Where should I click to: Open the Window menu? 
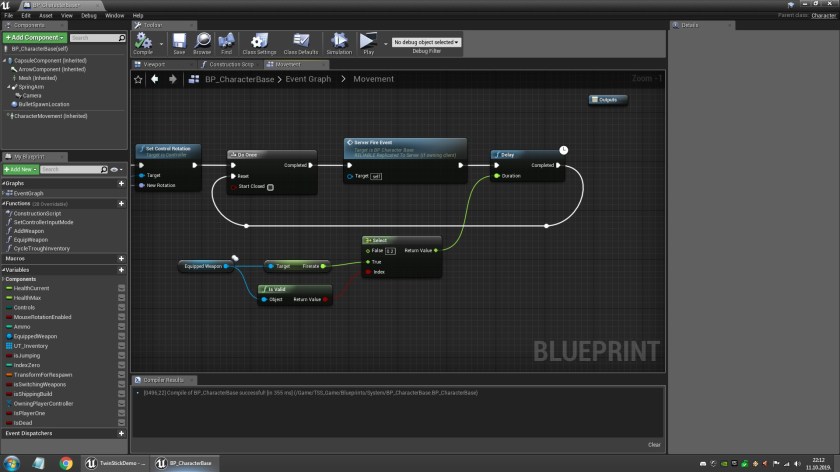coord(115,16)
